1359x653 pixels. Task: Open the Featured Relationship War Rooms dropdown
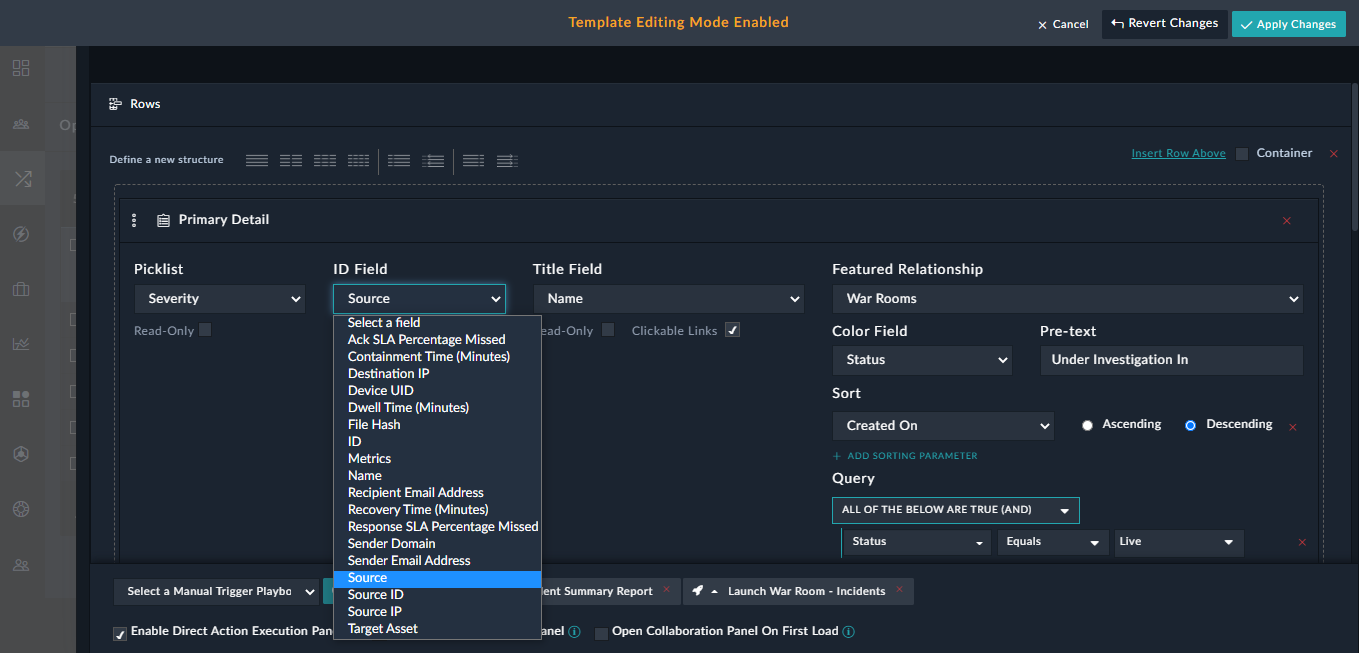(1067, 299)
